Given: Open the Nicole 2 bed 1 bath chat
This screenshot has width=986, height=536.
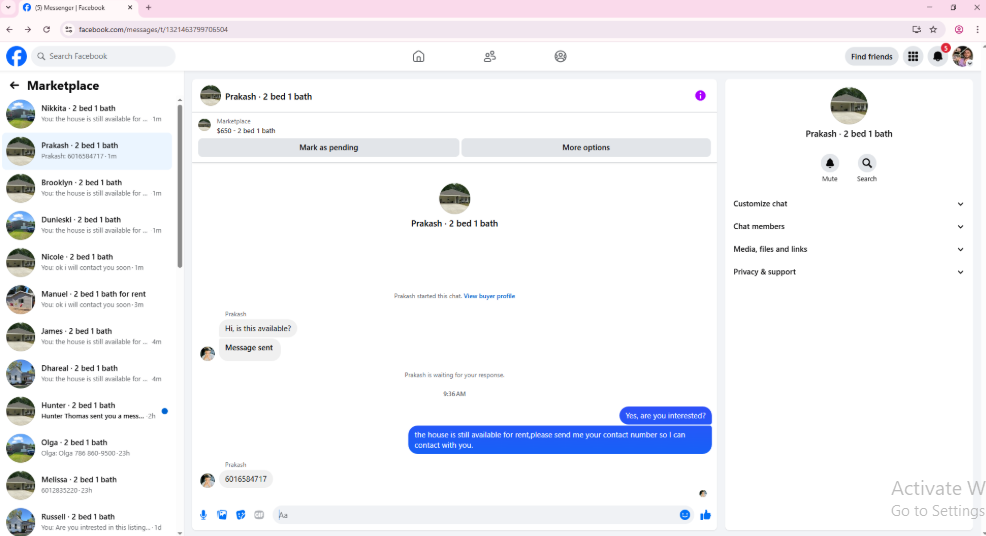Looking at the screenshot, I should pyautogui.click(x=87, y=262).
